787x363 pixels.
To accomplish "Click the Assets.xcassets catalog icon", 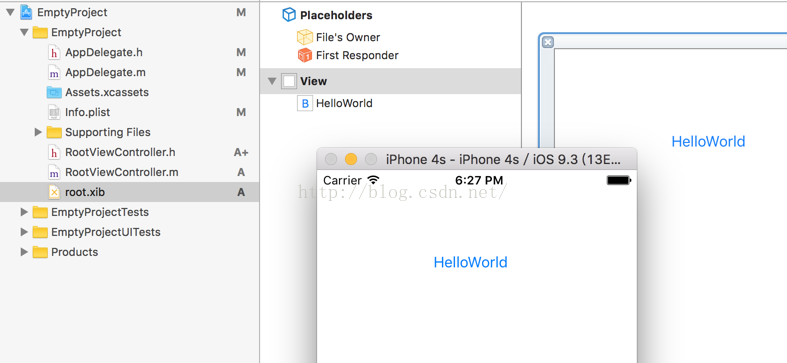I will (x=54, y=92).
